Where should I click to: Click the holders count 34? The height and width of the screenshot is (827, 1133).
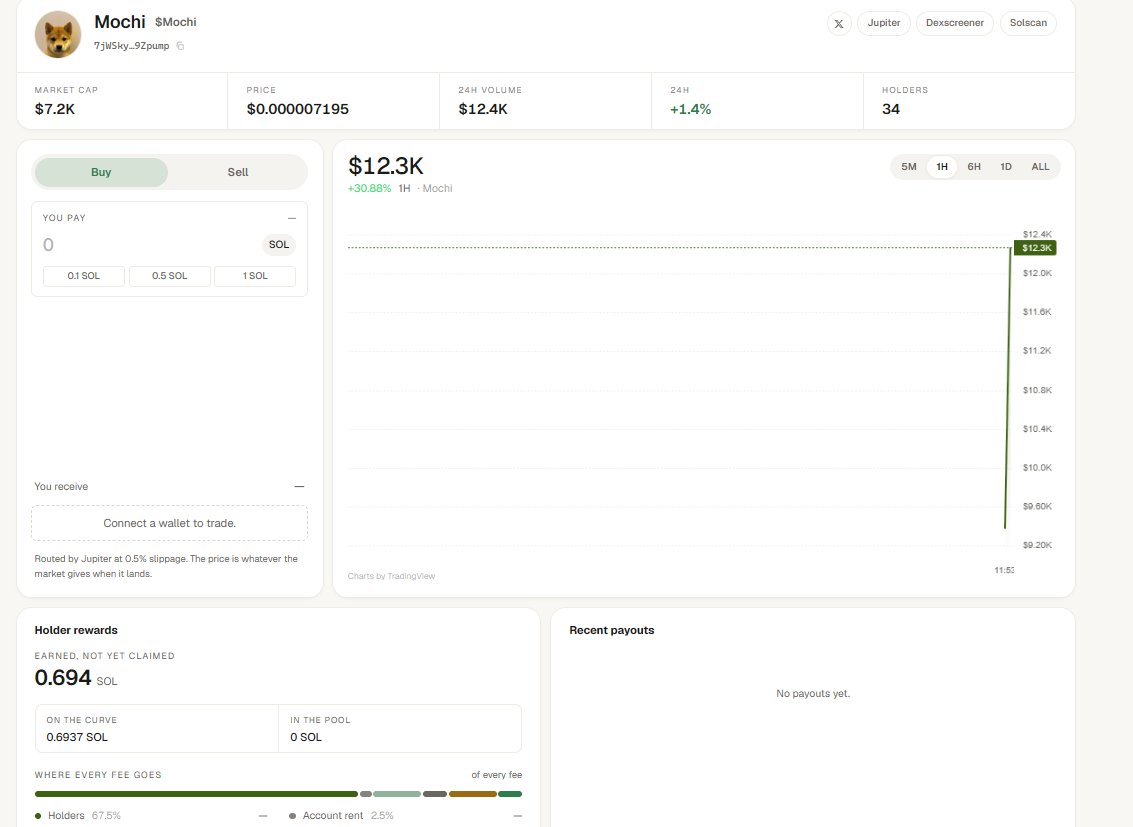coord(891,109)
